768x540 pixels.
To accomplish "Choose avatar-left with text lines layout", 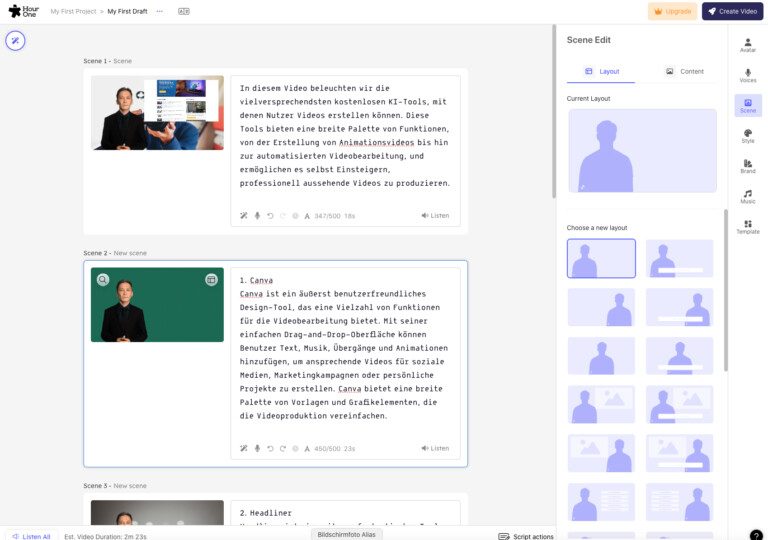I will pos(601,502).
